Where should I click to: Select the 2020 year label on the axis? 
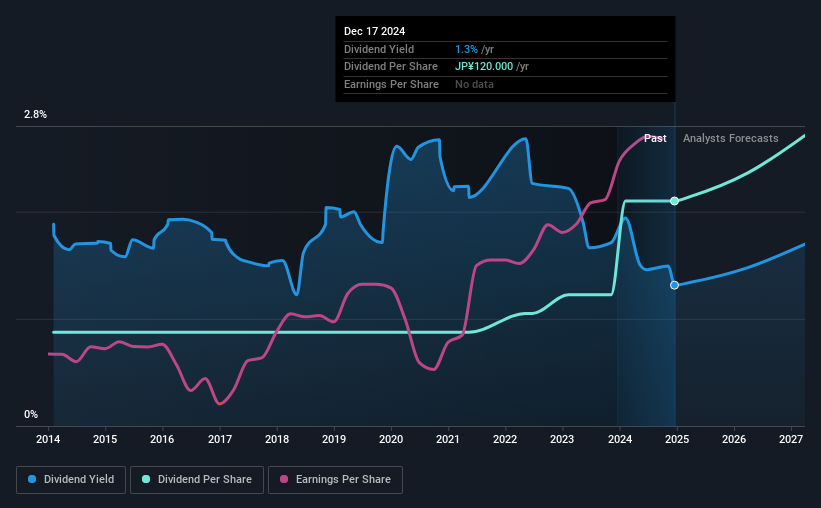point(391,439)
